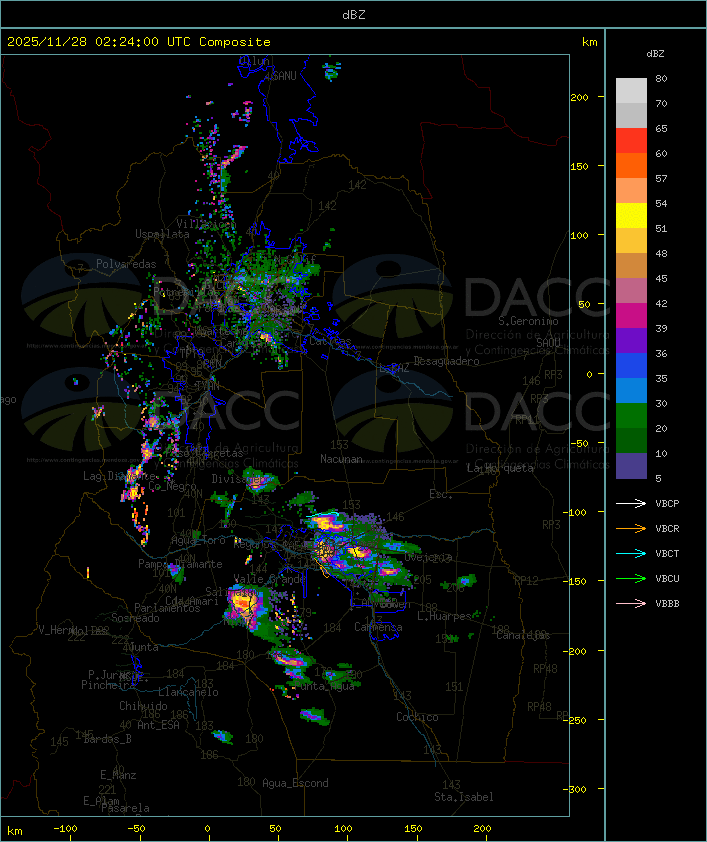The image size is (707, 842).
Task: Click the Carmensa place label
Action: pos(378,627)
